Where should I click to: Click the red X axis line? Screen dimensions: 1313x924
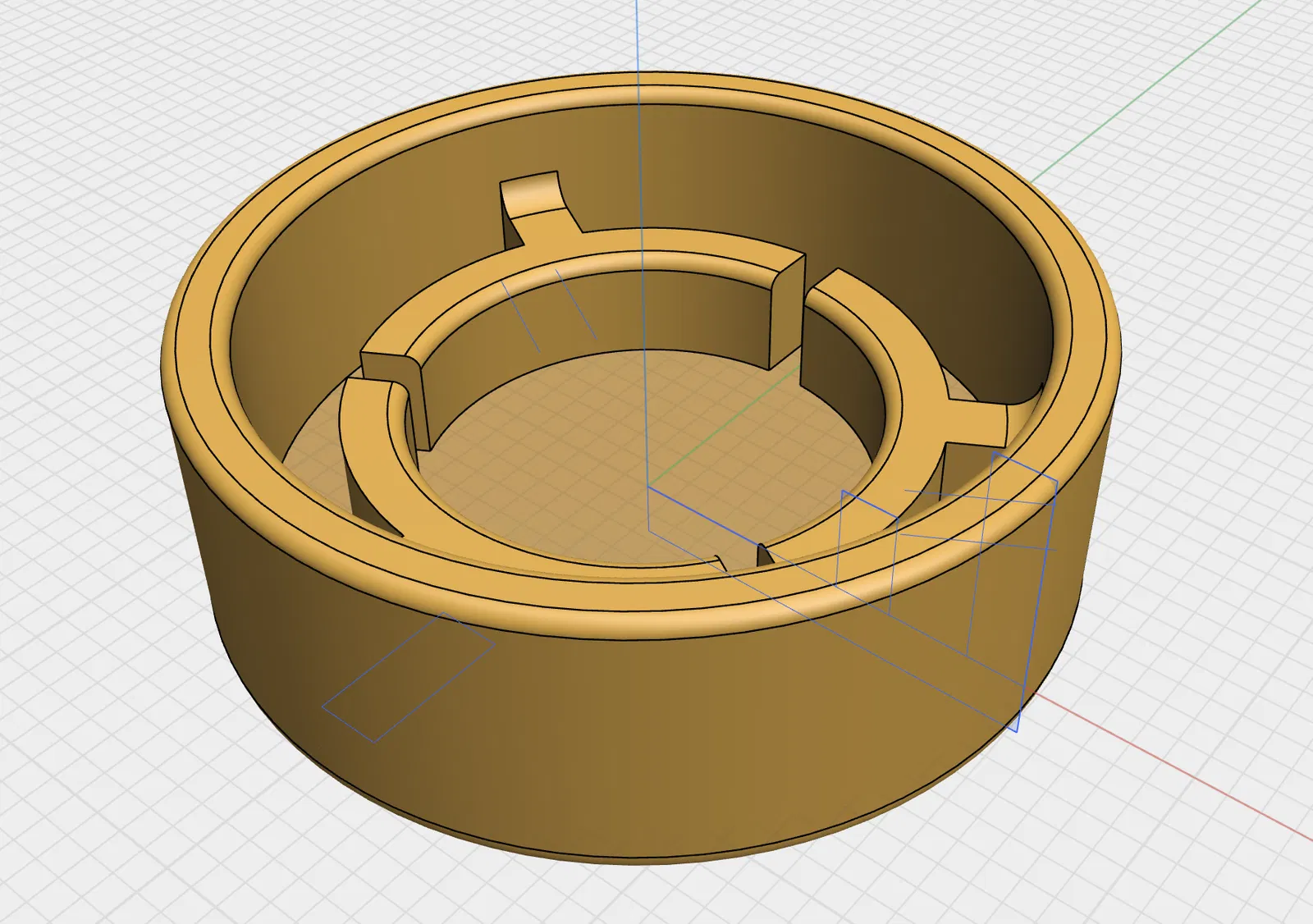(x=1173, y=767)
